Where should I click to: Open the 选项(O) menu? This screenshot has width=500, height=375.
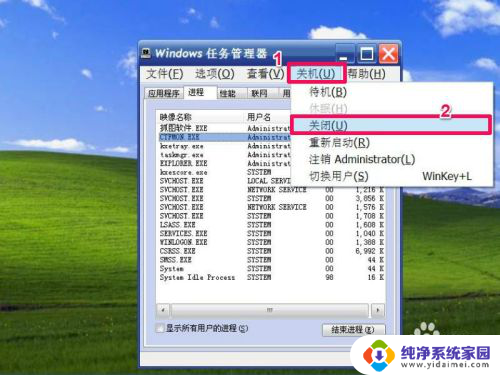[x=215, y=74]
